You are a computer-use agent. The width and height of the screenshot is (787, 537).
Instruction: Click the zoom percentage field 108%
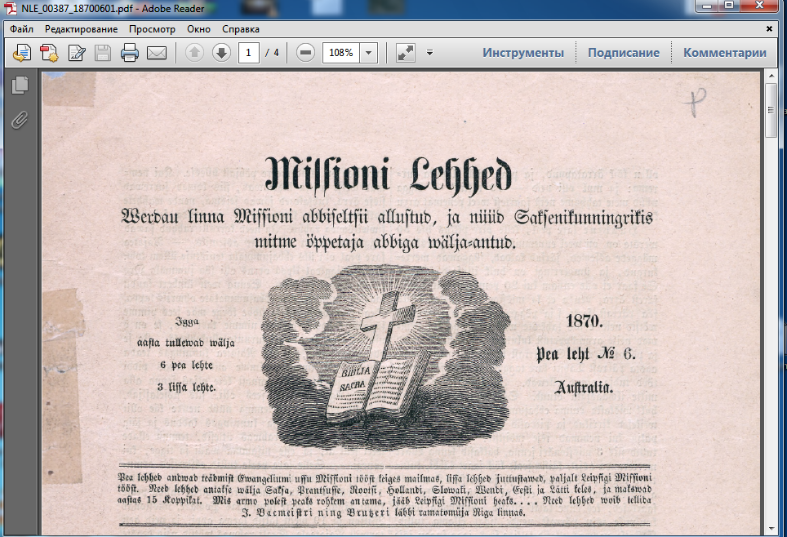coord(341,52)
